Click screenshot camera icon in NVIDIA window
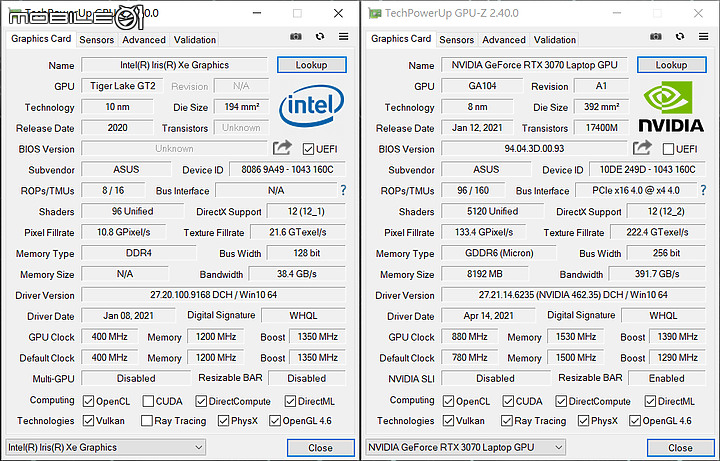The width and height of the screenshot is (720, 461). [x=656, y=37]
